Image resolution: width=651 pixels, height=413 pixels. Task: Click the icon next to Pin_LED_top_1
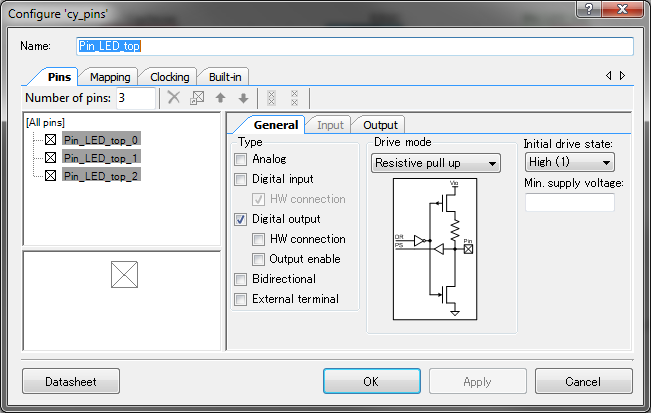[x=51, y=158]
